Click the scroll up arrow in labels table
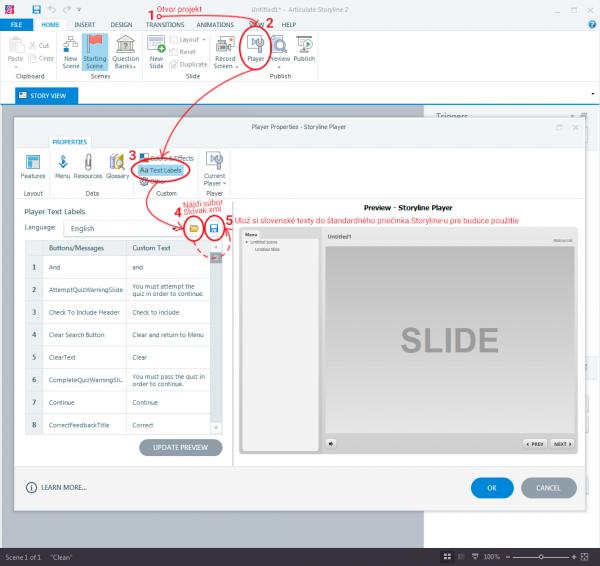The image size is (600, 566). click(x=216, y=247)
